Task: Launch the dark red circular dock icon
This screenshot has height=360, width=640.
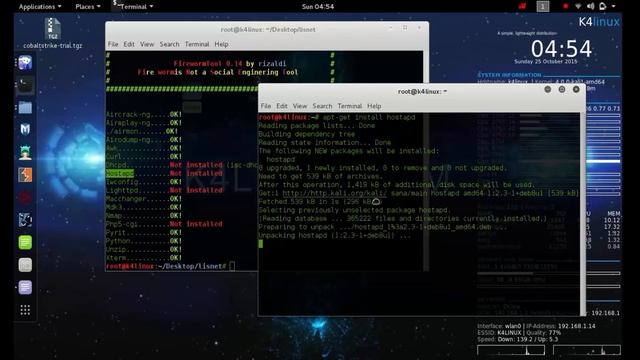Action: (25, 198)
